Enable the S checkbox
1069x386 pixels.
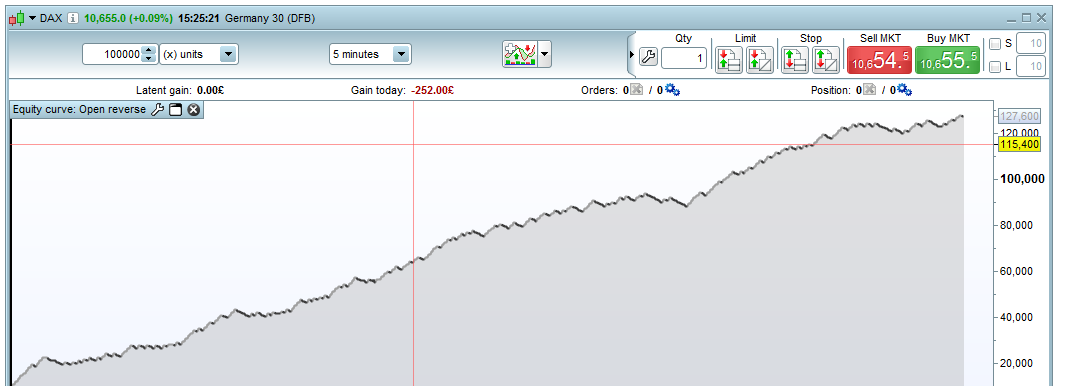(995, 44)
